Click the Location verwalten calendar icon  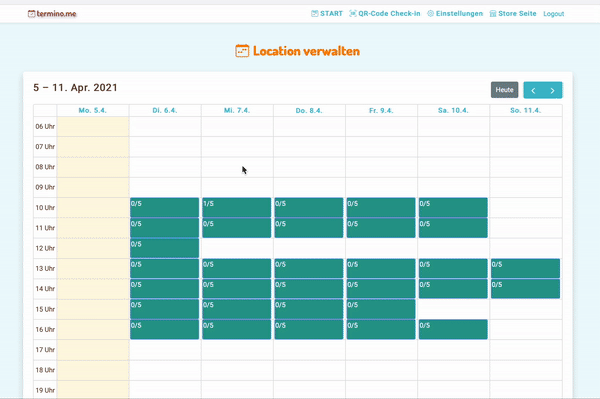point(242,51)
